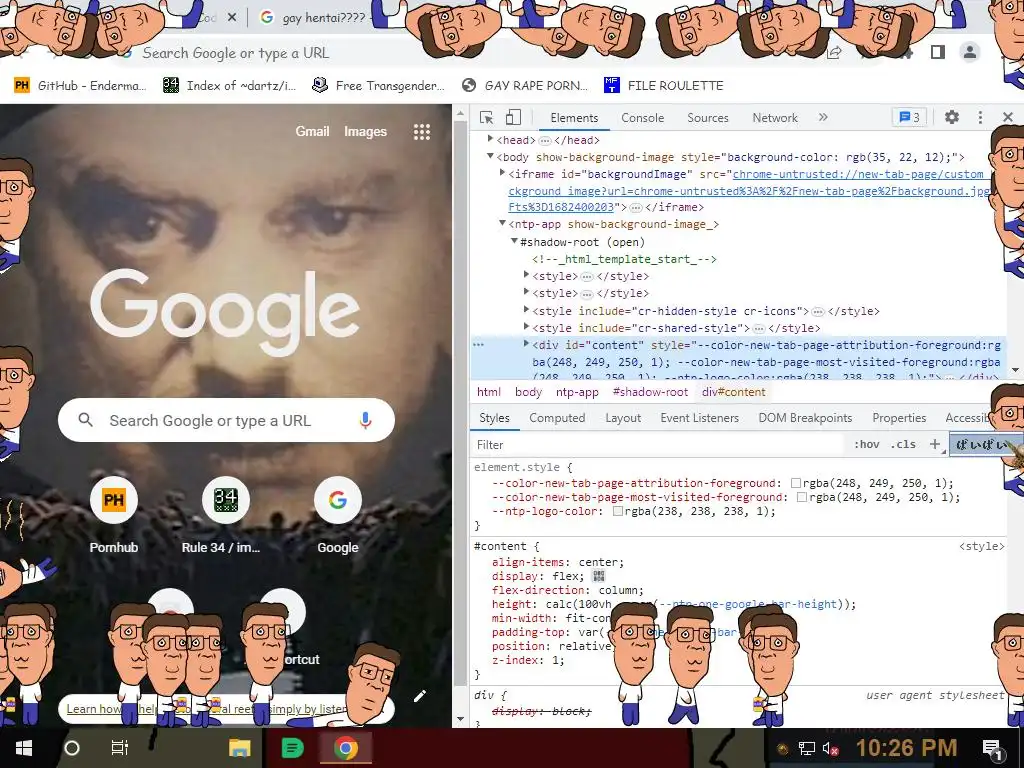Viewport: 1024px width, 768px height.
Task: Start voice search with the microphone icon
Action: click(x=365, y=421)
